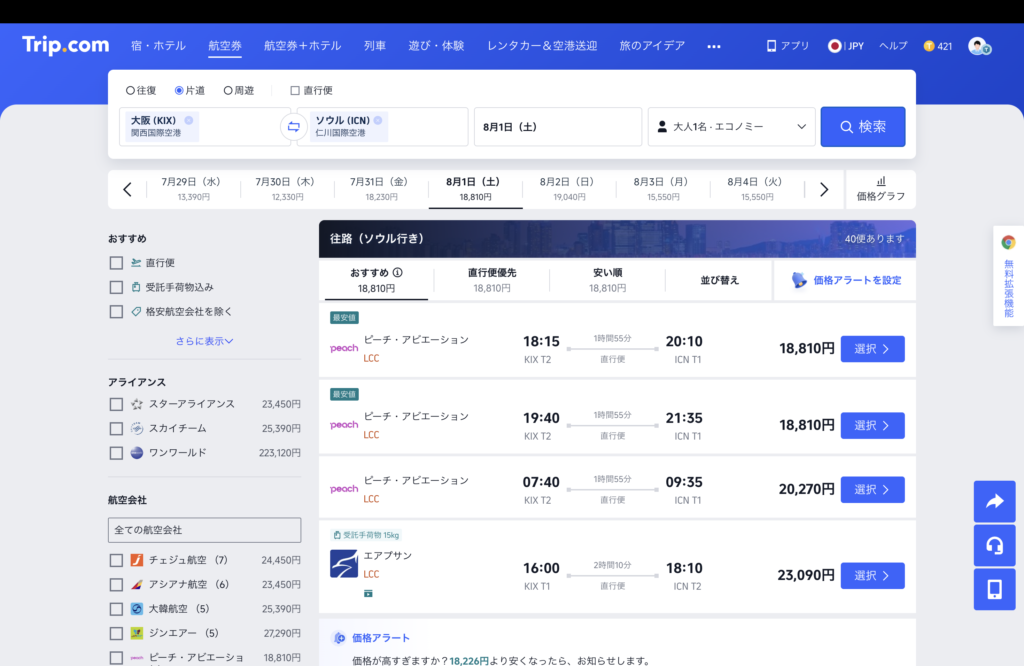The image size is (1024, 666).
Task: Tick the チェジュ航空 airline checkbox
Action: coord(117,560)
